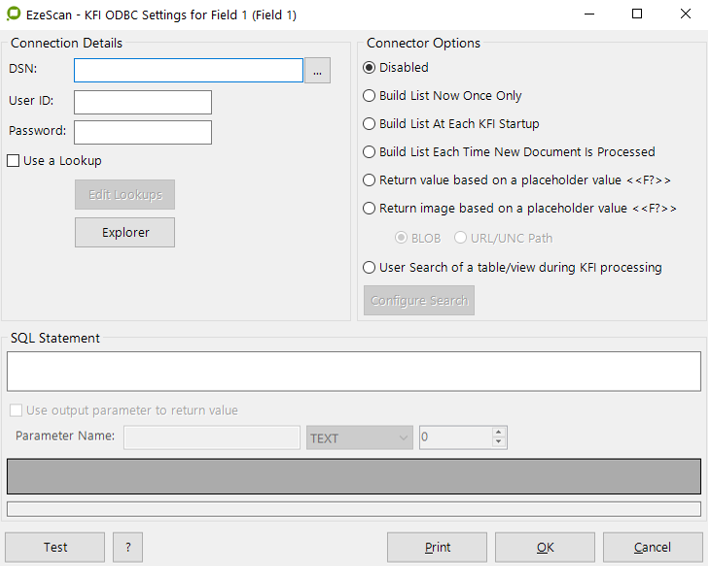Screen dimensions: 708x566
Task: Open the Explorer button
Action: 125,232
